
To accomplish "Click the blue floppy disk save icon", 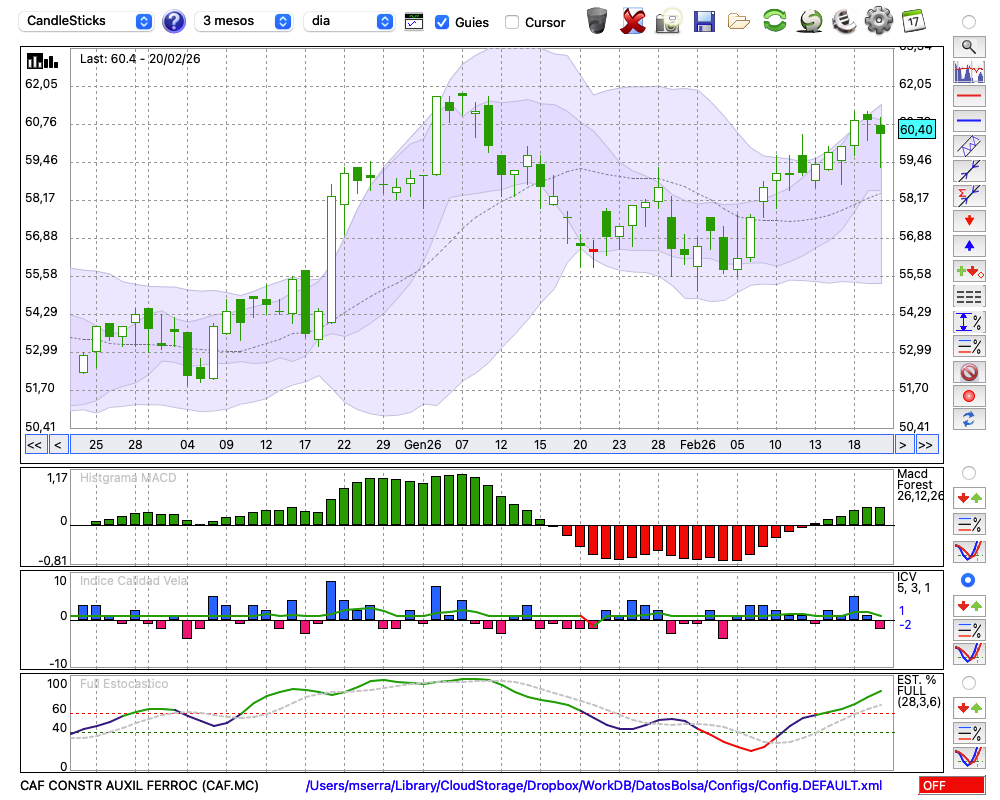I will coord(704,21).
